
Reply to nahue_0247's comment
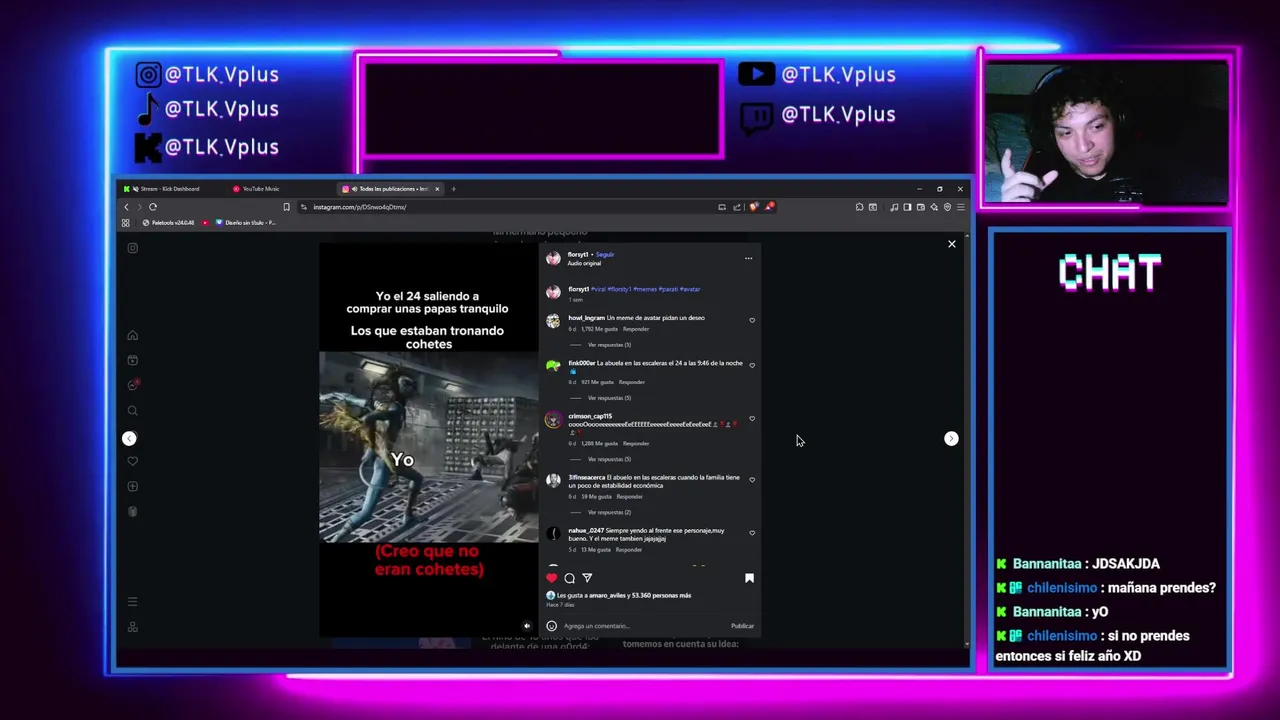[628, 550]
